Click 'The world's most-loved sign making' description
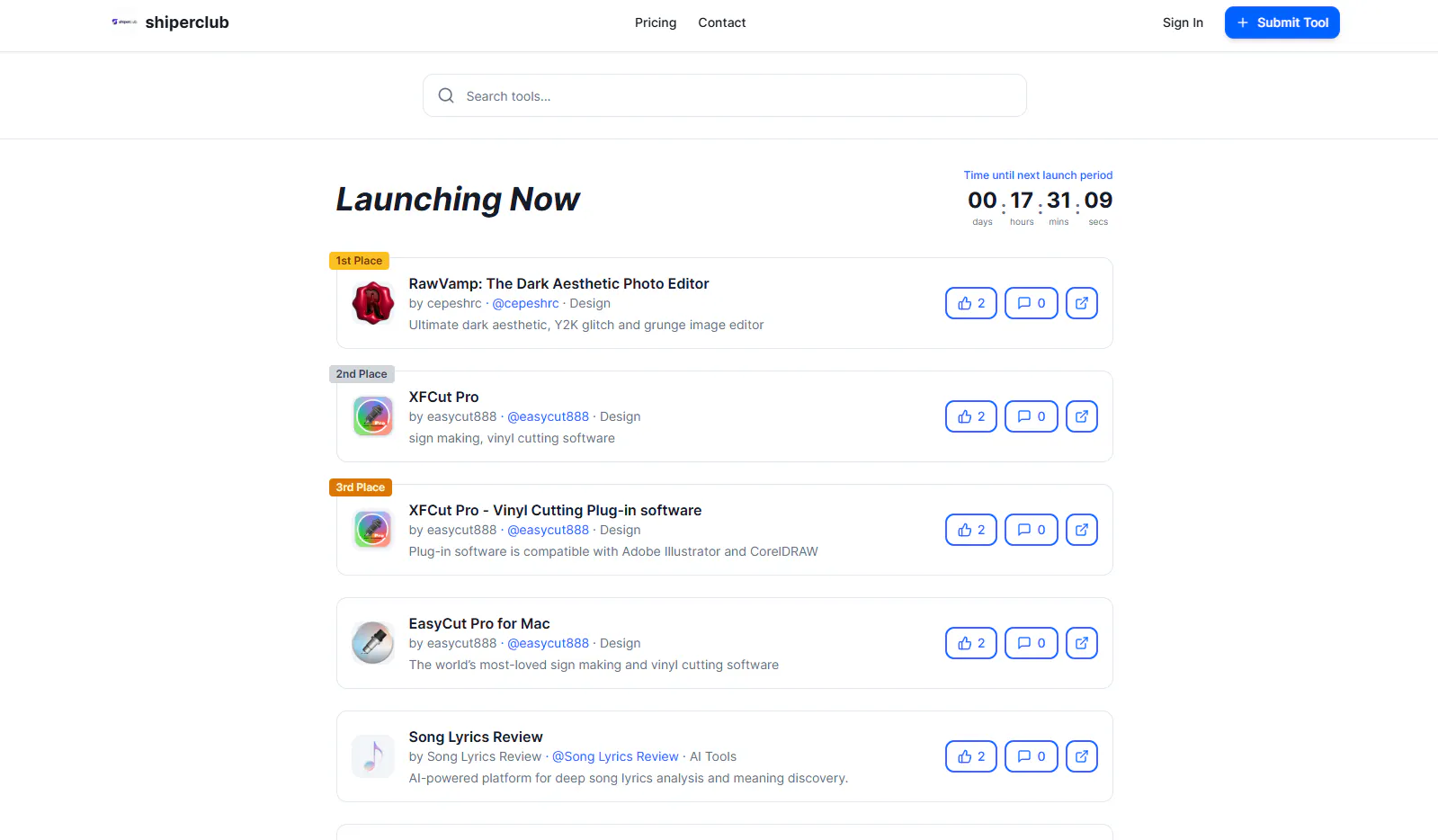1438x840 pixels. tap(594, 665)
